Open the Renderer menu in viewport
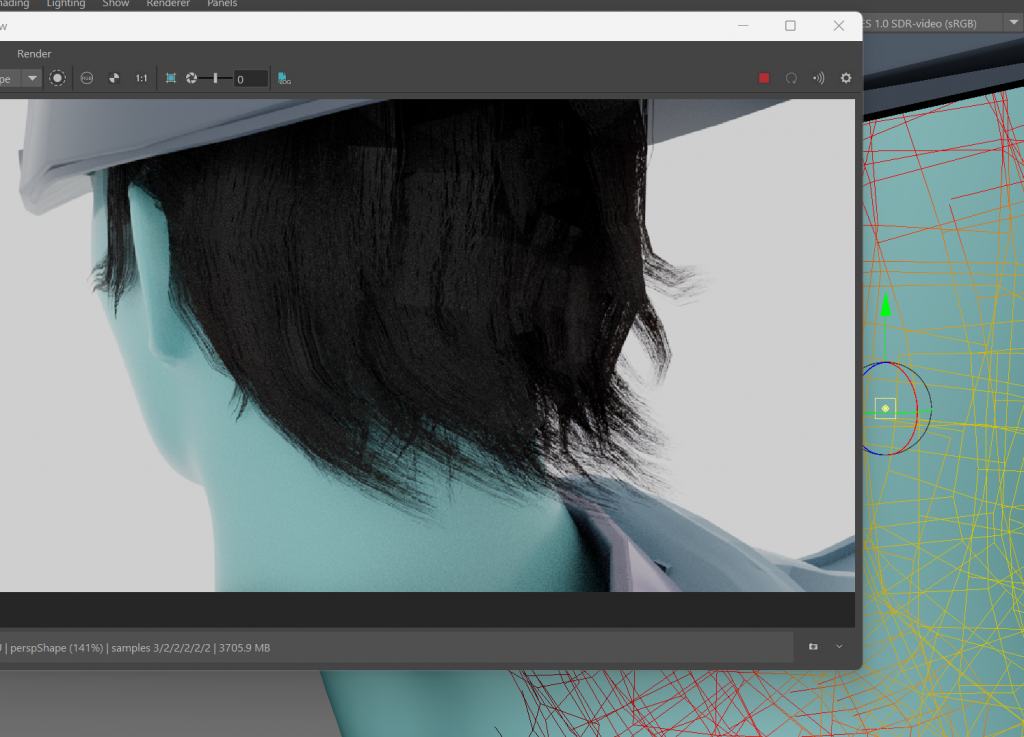1024x737 pixels. point(168,4)
